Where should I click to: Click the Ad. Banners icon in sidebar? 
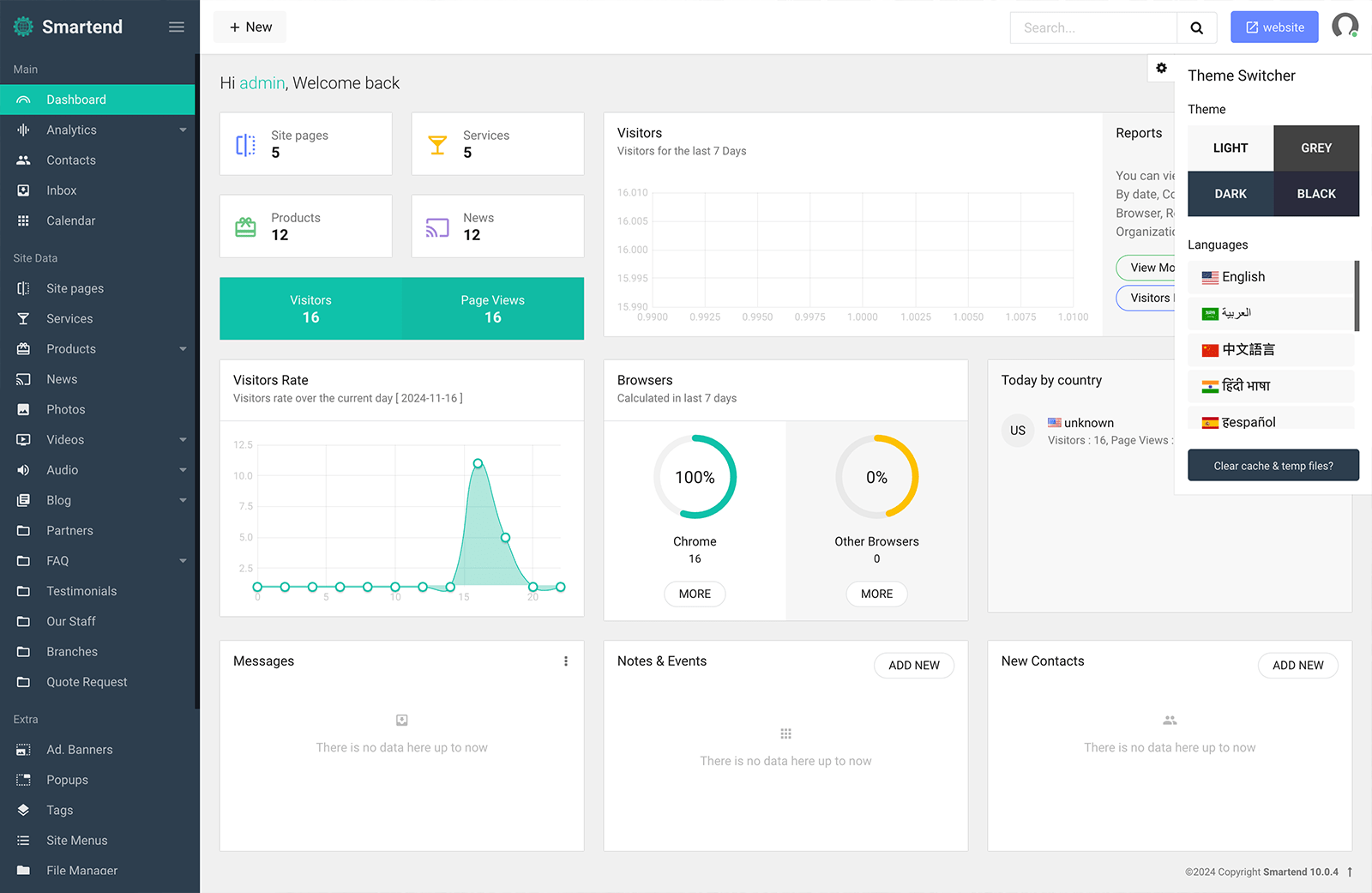coord(23,750)
